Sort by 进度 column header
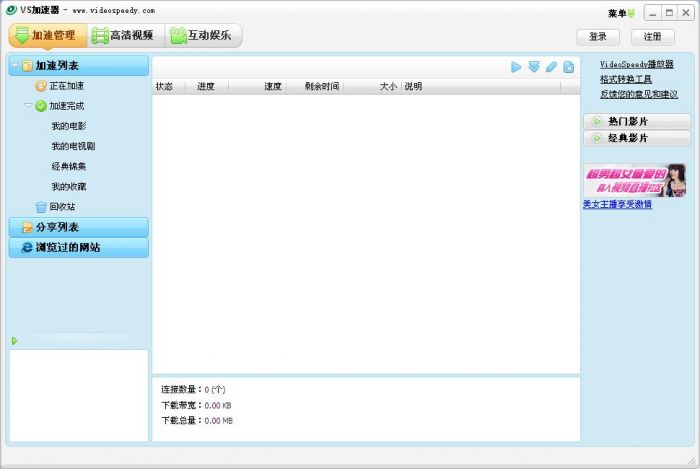This screenshot has height=469, width=700. click(x=206, y=87)
